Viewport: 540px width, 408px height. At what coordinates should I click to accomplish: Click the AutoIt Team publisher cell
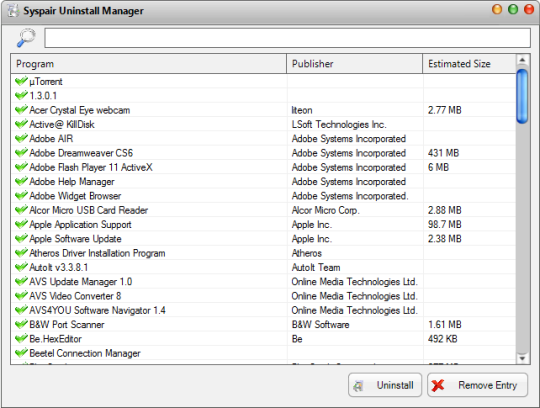316,267
